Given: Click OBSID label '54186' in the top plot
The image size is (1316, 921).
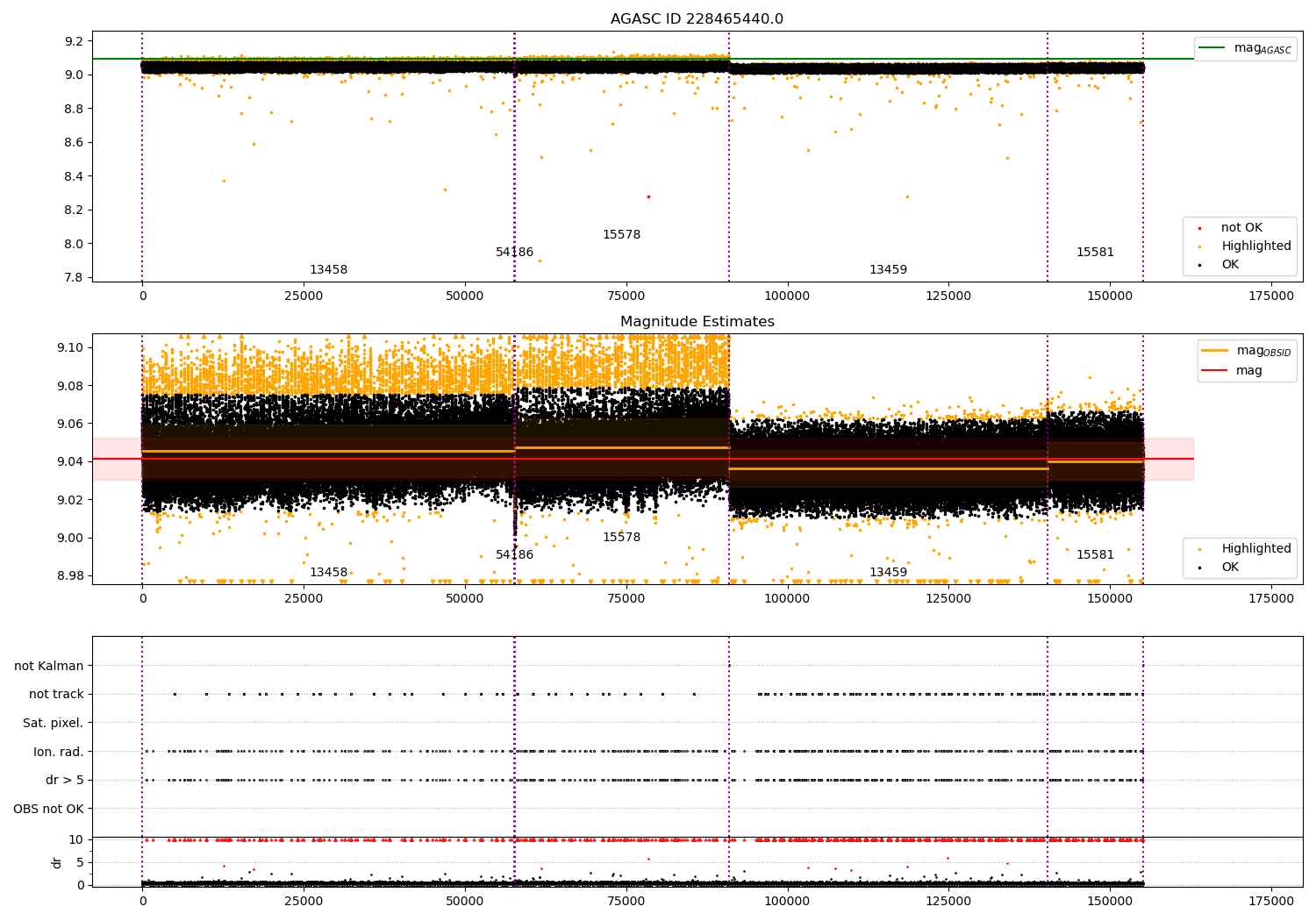Looking at the screenshot, I should click(x=514, y=253).
